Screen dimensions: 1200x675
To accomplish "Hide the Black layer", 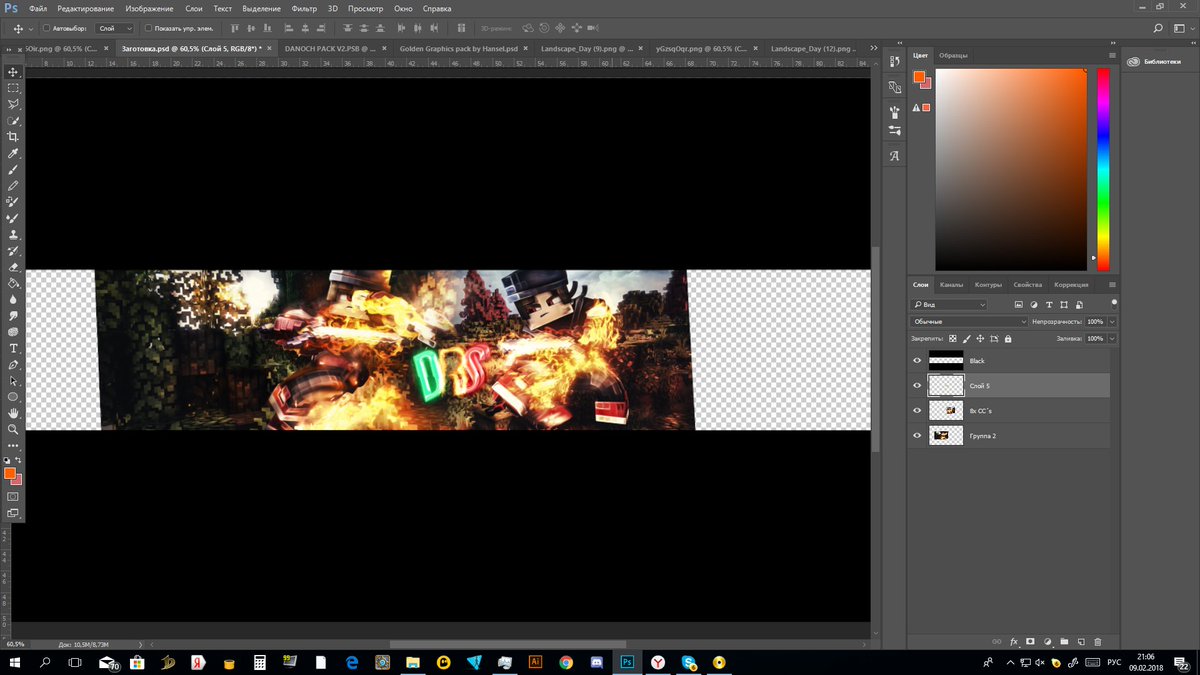I will click(917, 360).
